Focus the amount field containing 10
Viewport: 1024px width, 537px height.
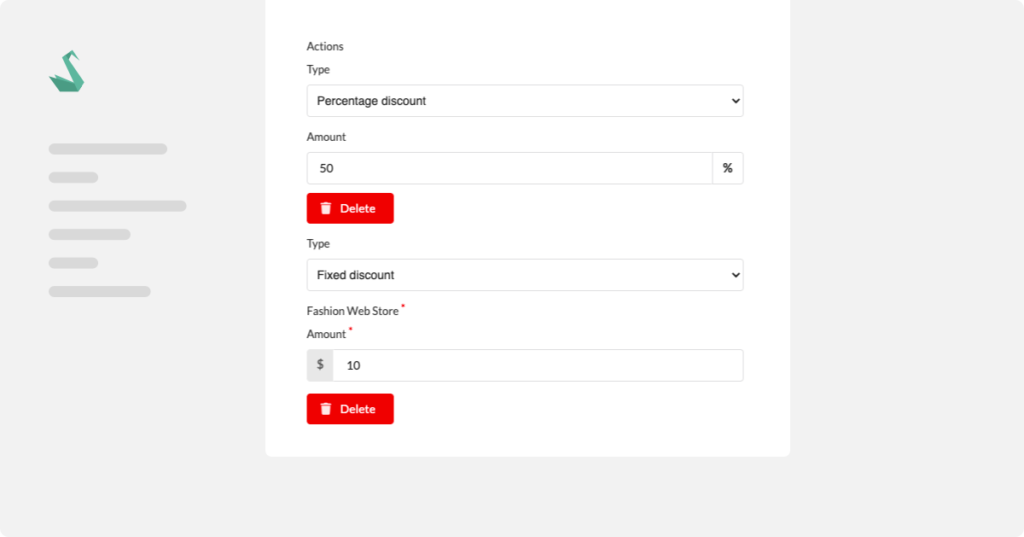click(x=538, y=365)
